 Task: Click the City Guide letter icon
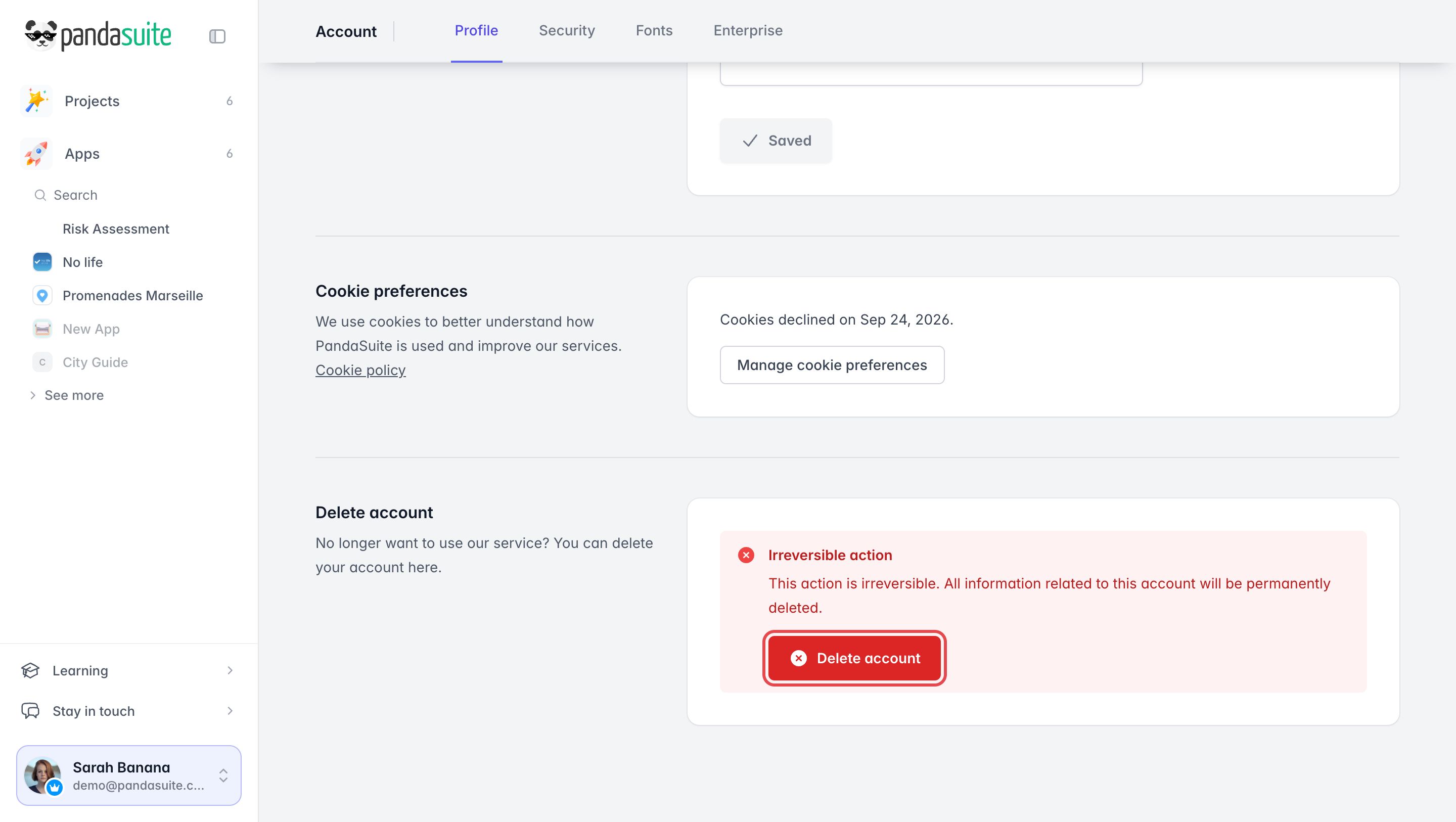(x=42, y=362)
